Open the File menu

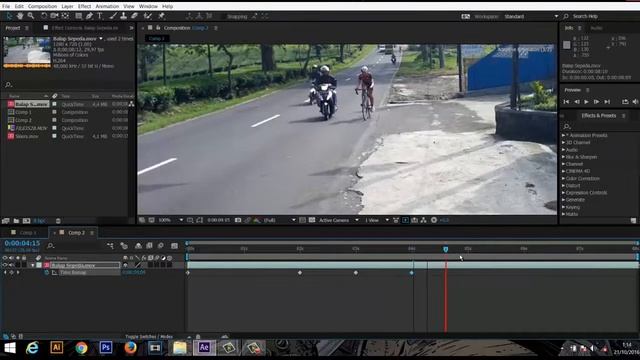tap(6, 6)
